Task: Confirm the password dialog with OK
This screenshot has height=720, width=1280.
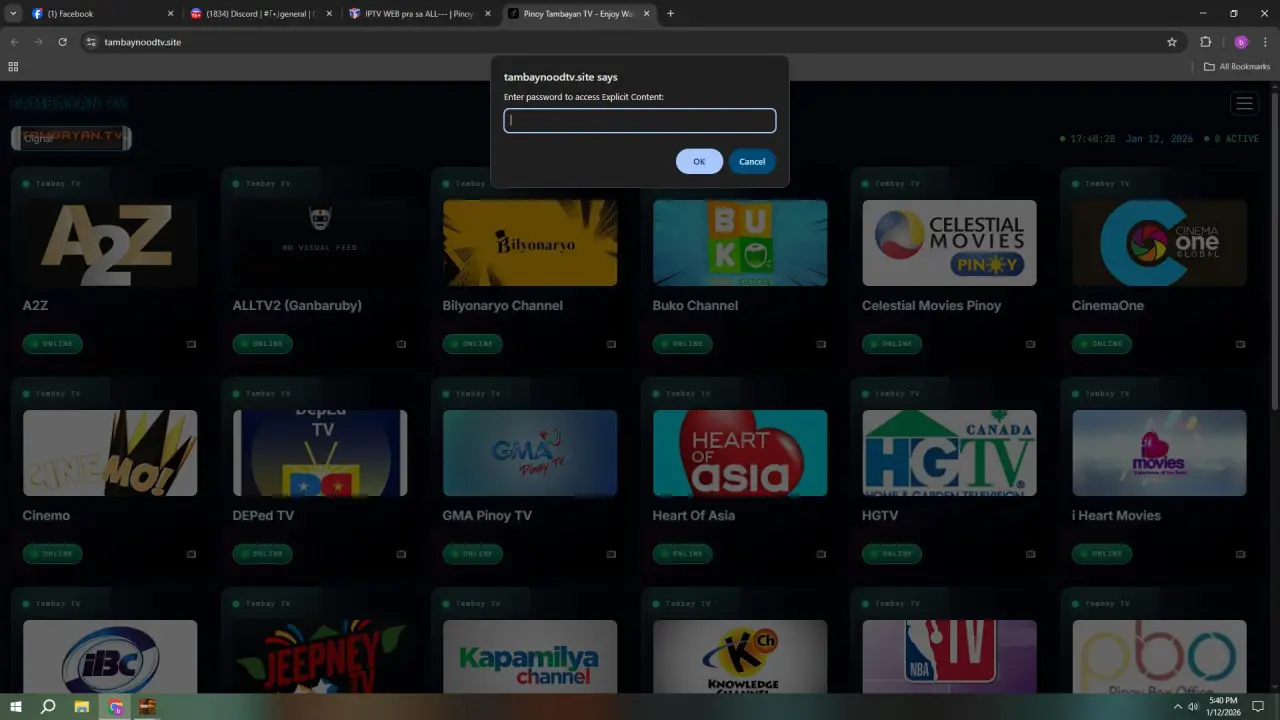Action: 699,161
